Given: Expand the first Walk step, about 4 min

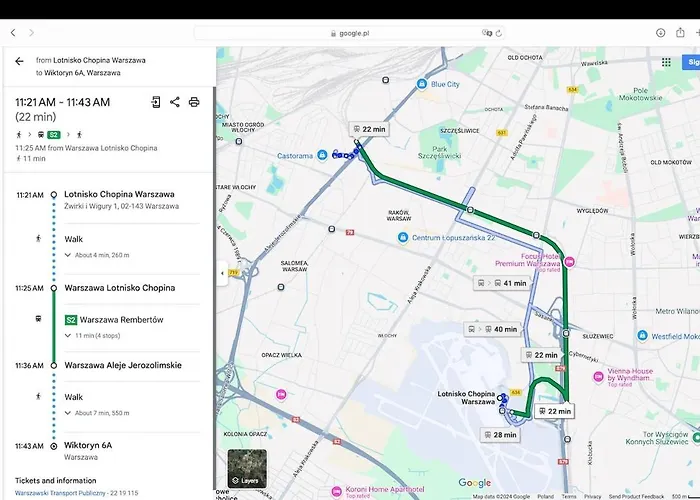Looking at the screenshot, I should [69, 255].
